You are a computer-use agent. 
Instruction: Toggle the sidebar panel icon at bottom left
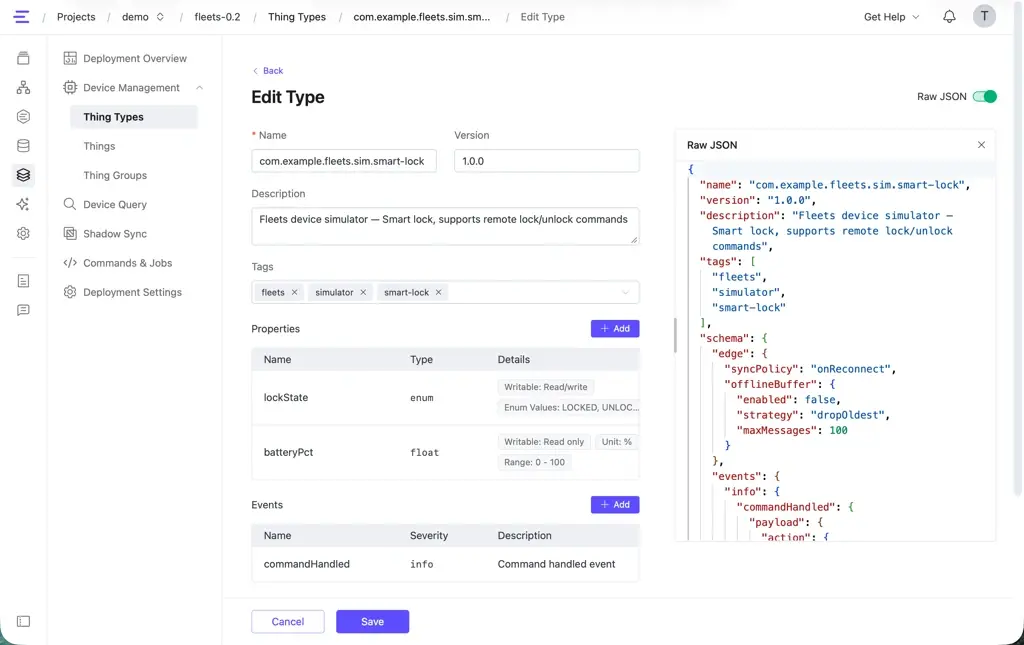coord(24,621)
